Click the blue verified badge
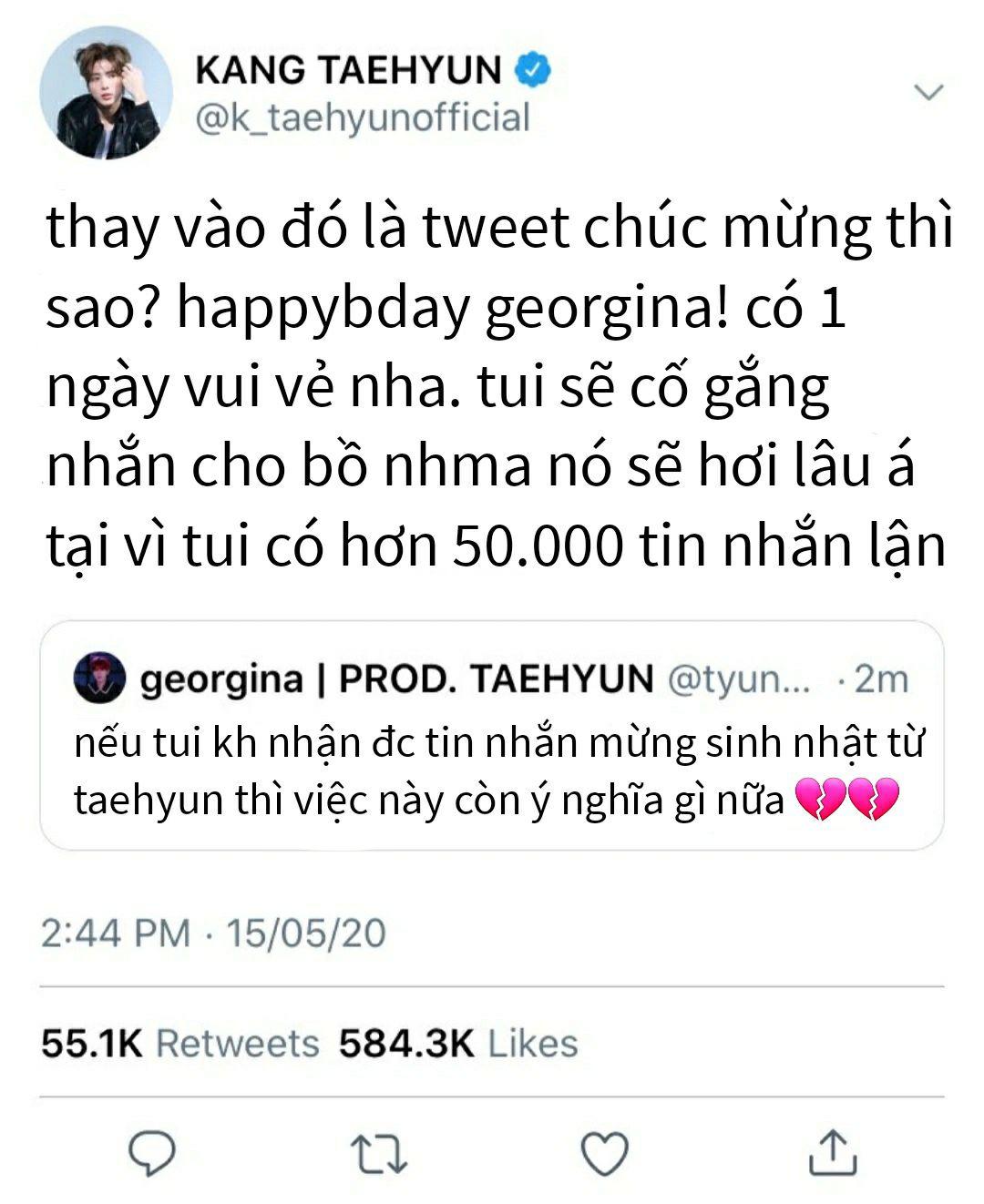 (533, 70)
